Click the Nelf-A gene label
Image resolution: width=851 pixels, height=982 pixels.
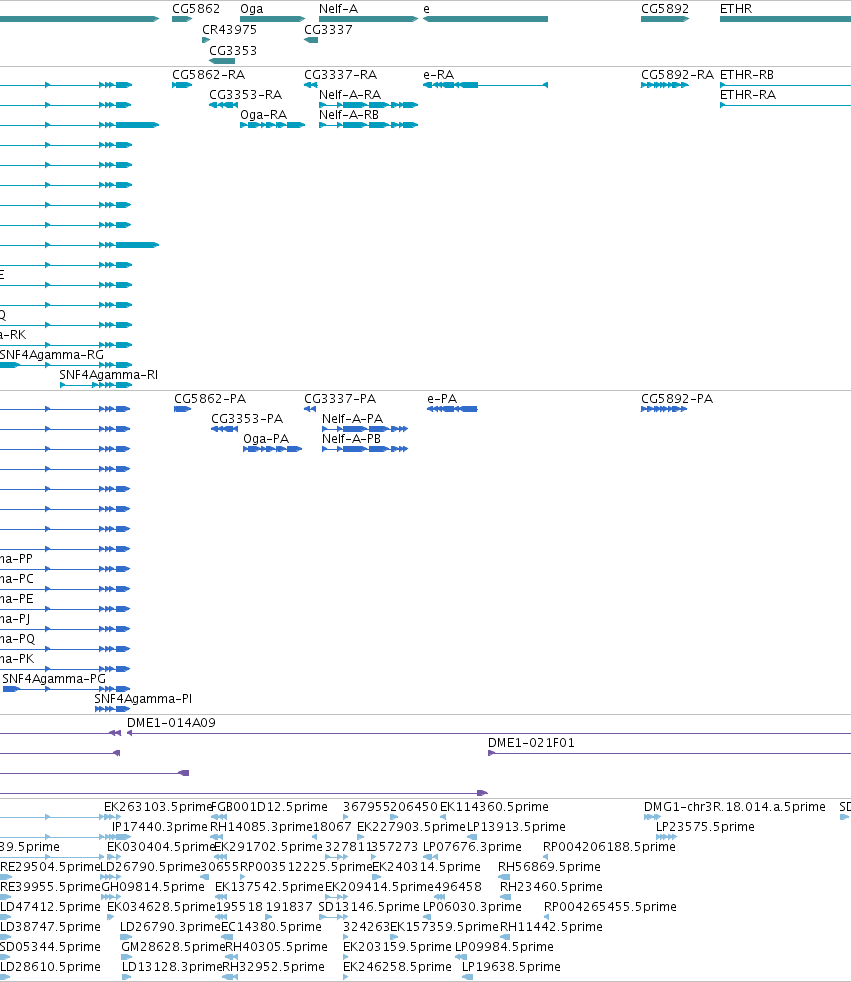click(338, 9)
